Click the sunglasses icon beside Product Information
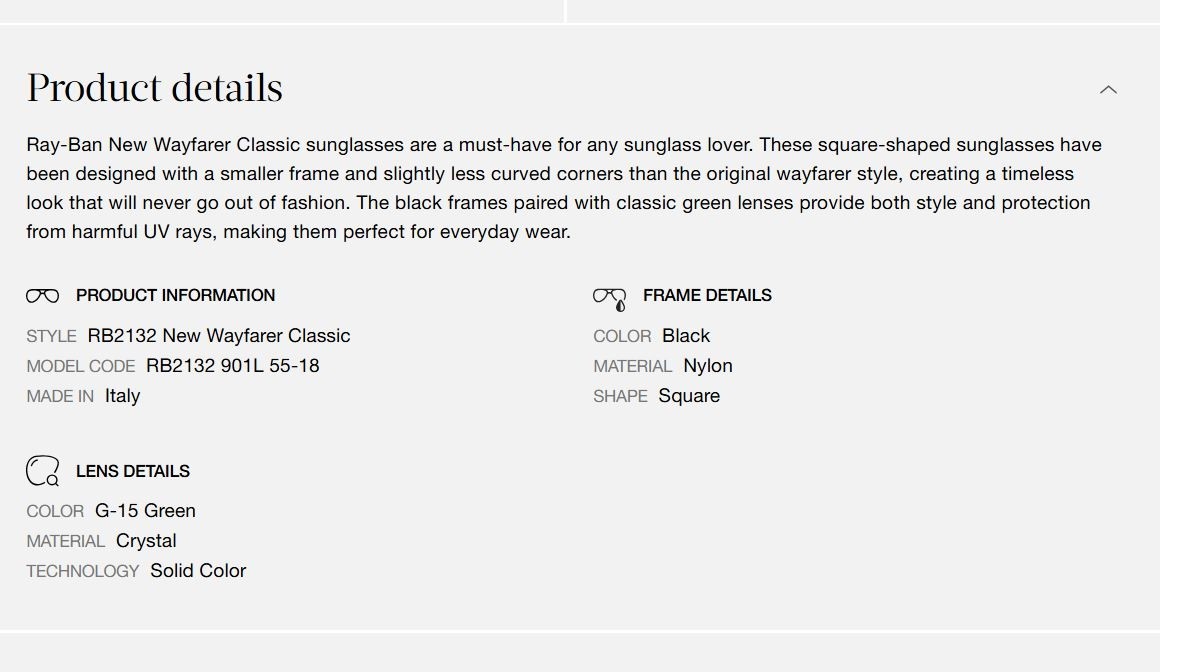1193x672 pixels. point(43,296)
